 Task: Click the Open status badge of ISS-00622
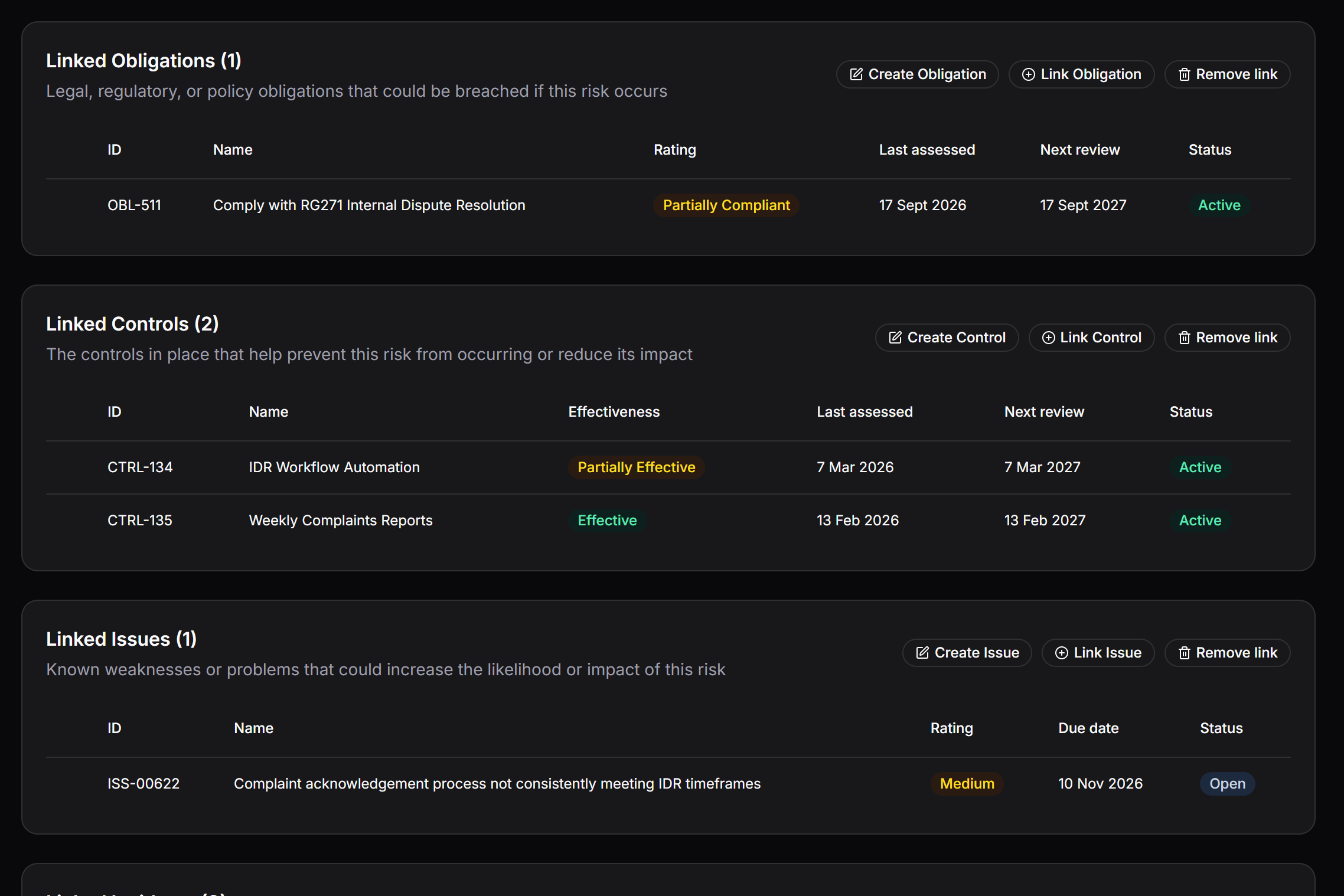coord(1227,784)
